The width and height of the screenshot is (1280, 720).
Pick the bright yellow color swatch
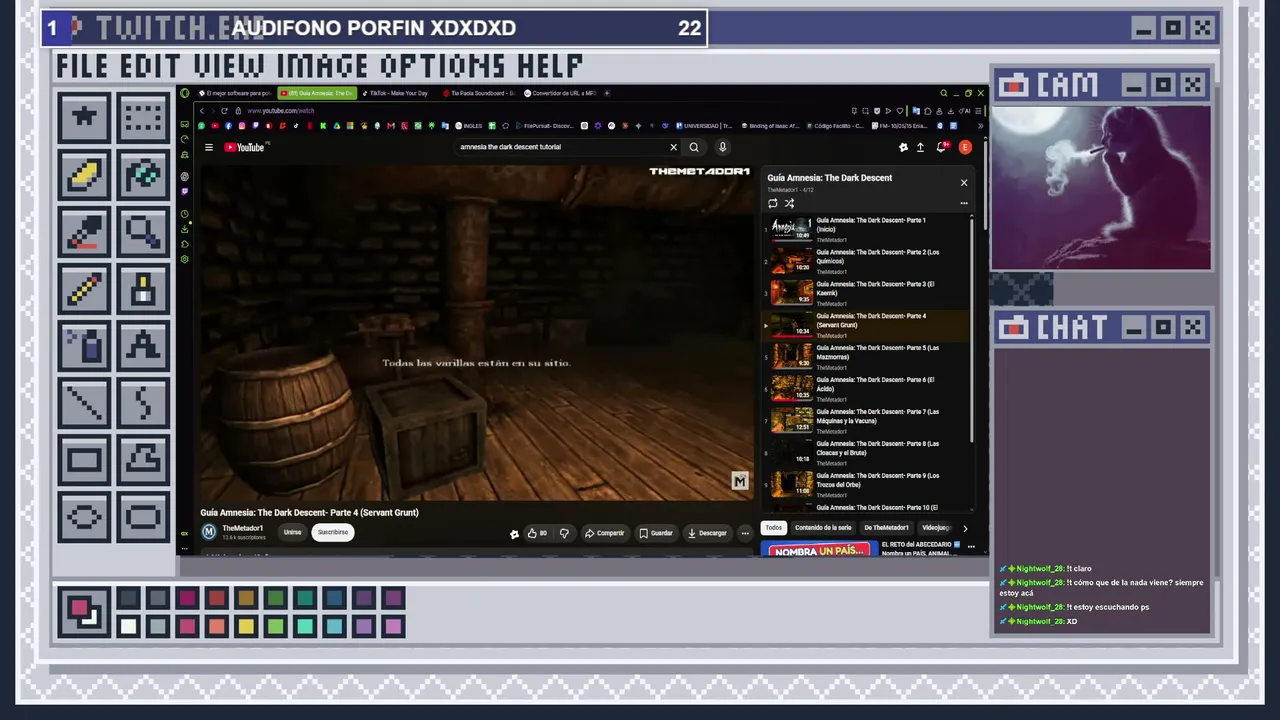(246, 627)
